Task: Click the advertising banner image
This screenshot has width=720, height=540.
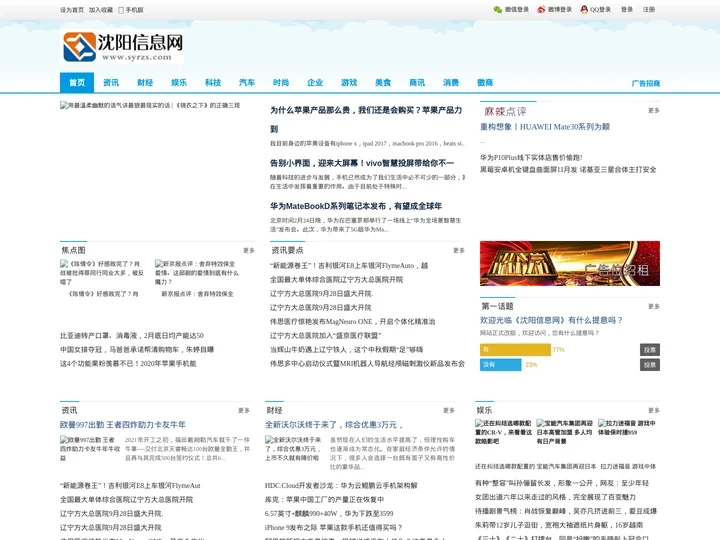Action: 570,264
